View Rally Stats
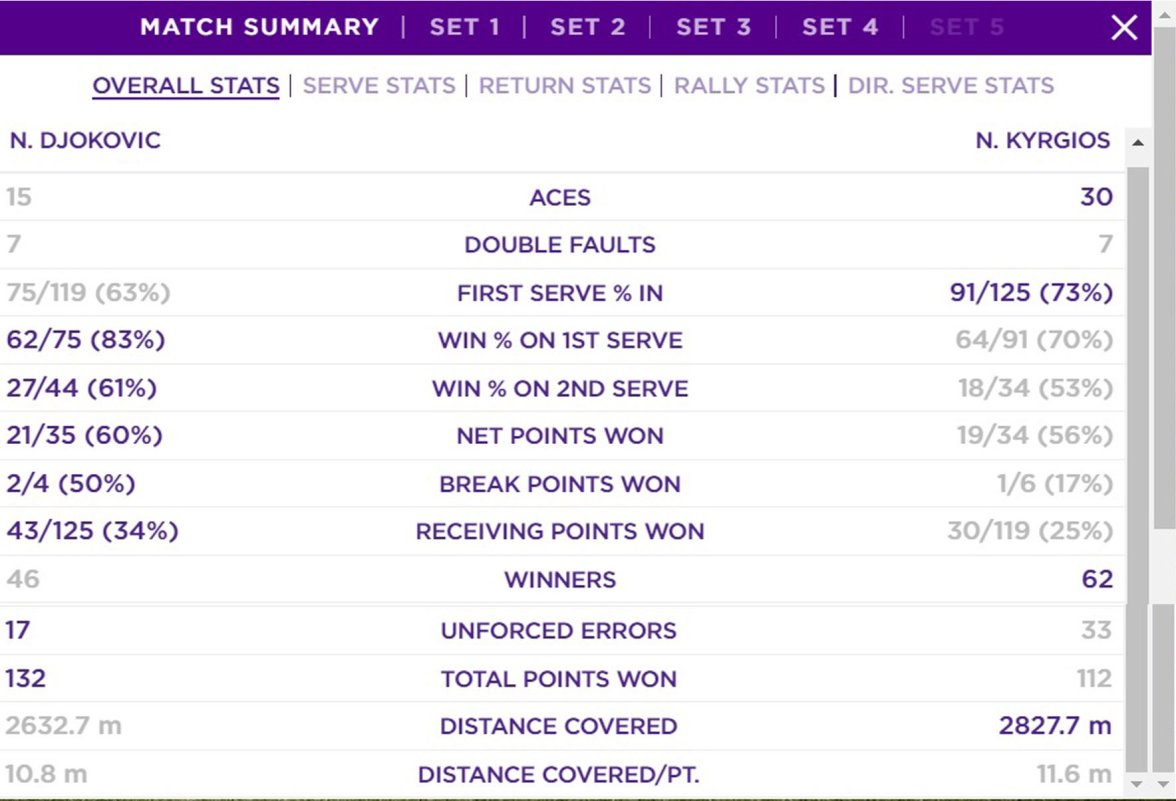Image resolution: width=1176 pixels, height=801 pixels. point(749,86)
